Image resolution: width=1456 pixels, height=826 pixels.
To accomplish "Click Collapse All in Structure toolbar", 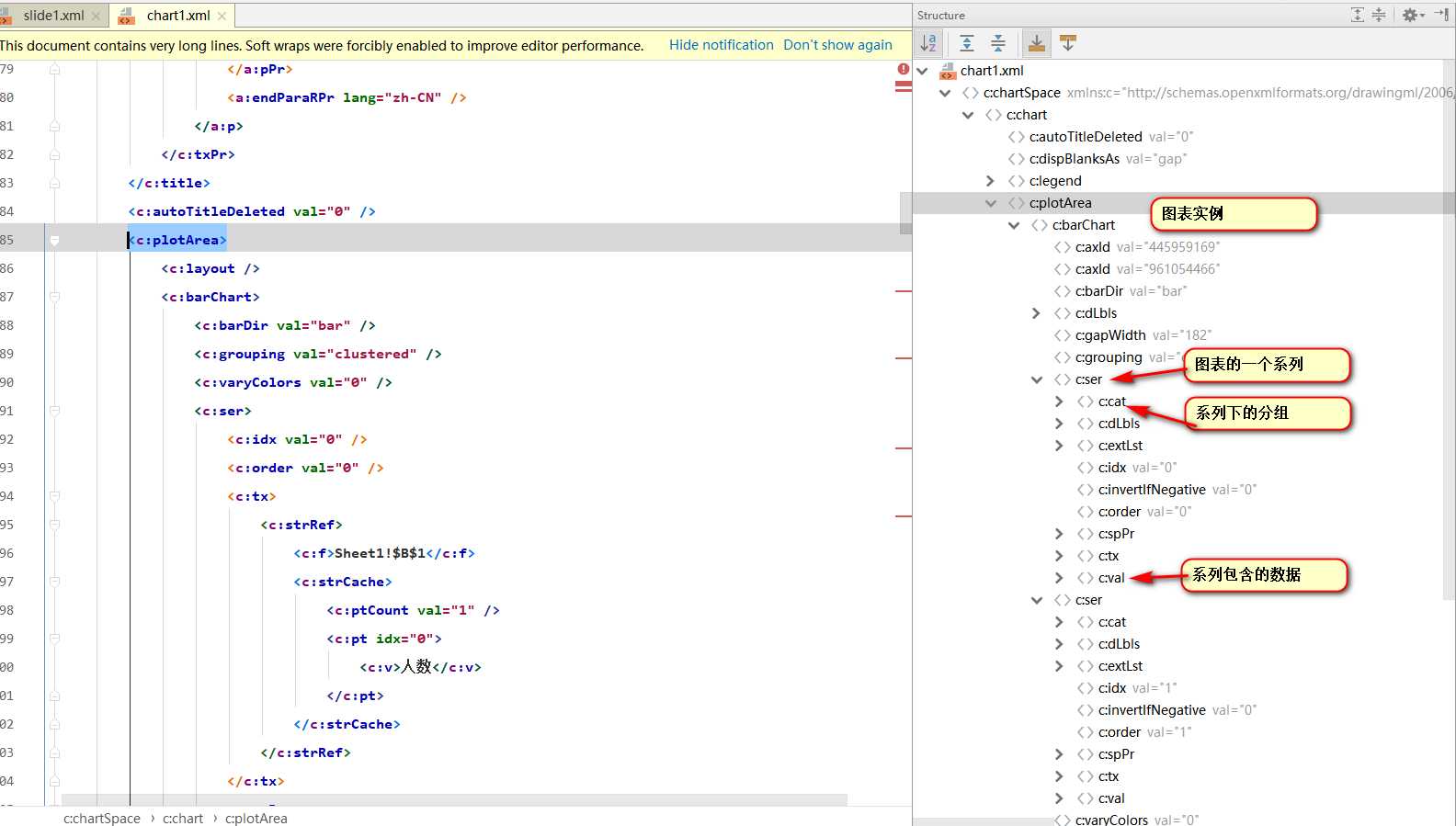I will point(998,43).
